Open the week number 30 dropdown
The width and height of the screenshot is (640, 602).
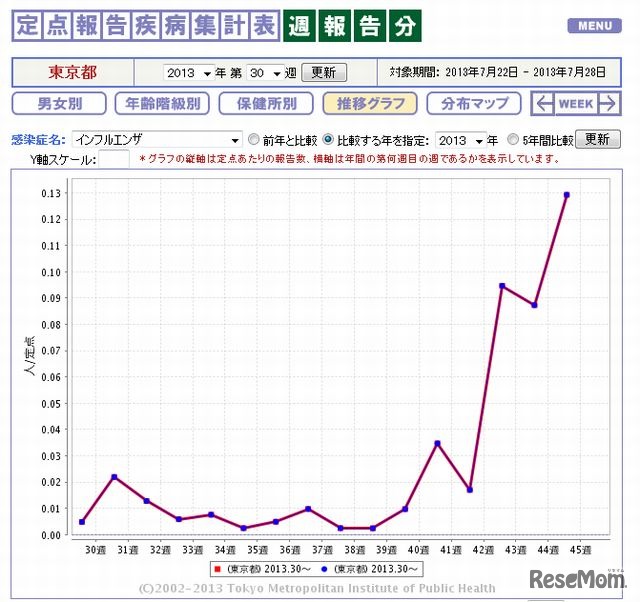(265, 73)
